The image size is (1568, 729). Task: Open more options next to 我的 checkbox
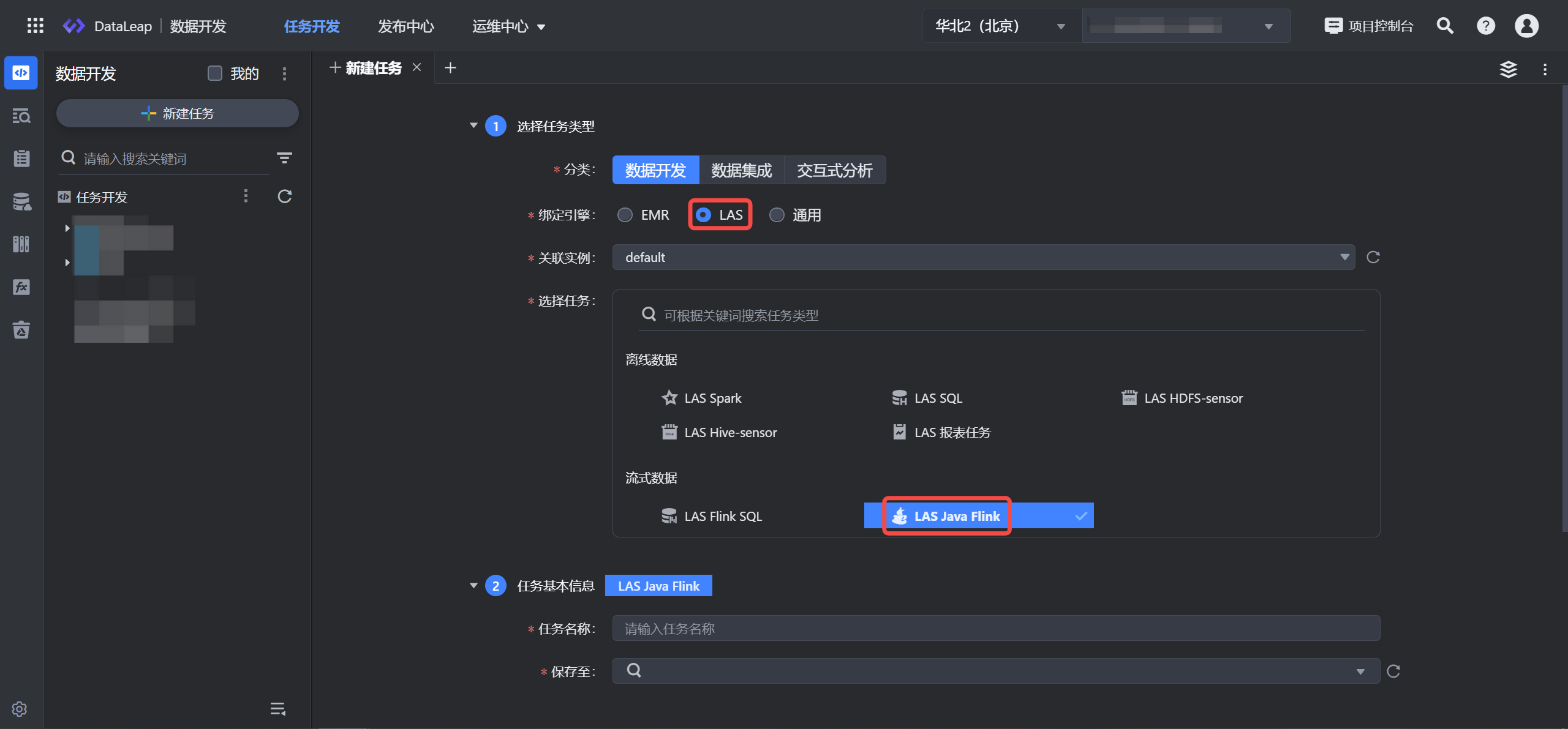(x=284, y=73)
